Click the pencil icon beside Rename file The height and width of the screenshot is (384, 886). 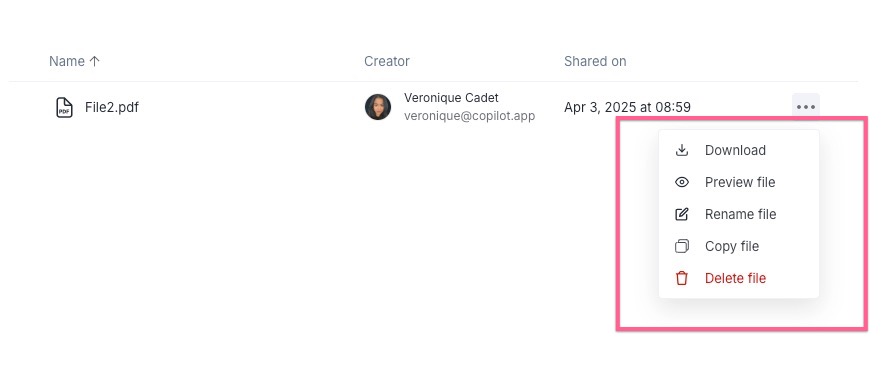tap(682, 214)
